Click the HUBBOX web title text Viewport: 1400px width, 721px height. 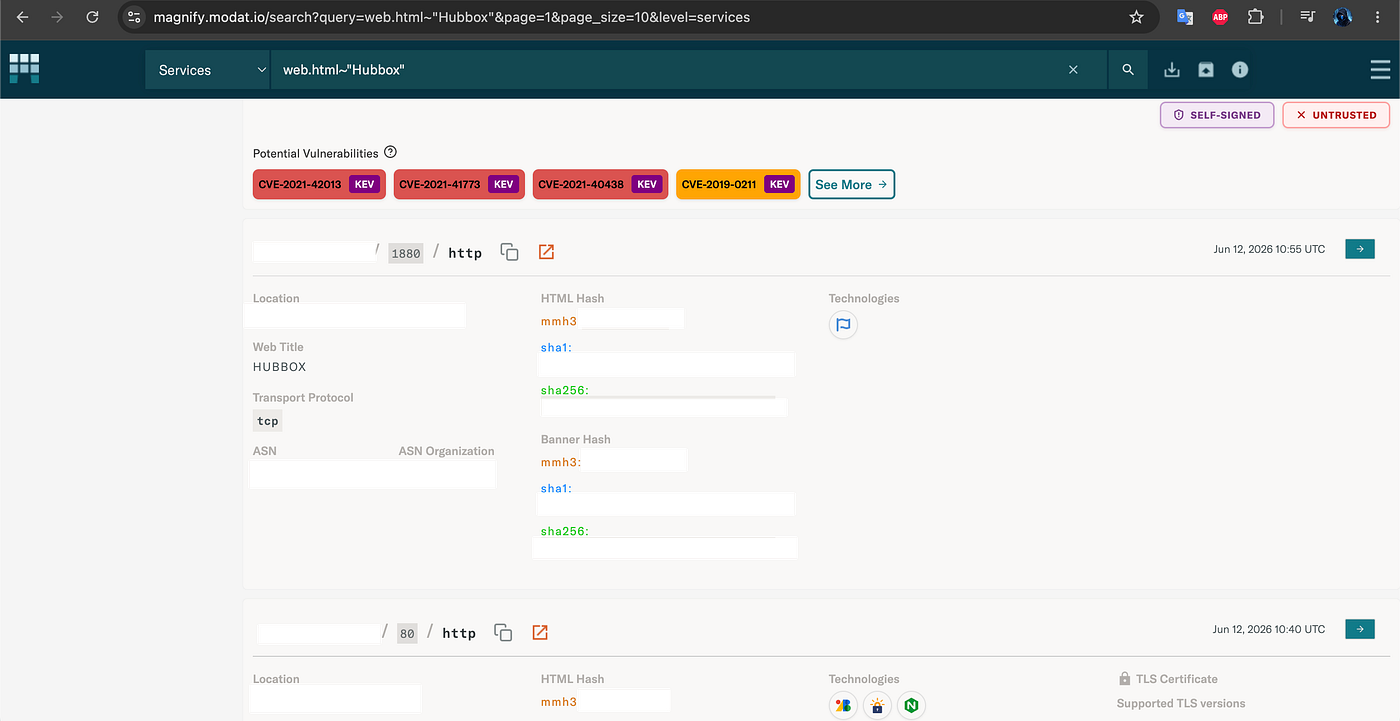tap(280, 367)
